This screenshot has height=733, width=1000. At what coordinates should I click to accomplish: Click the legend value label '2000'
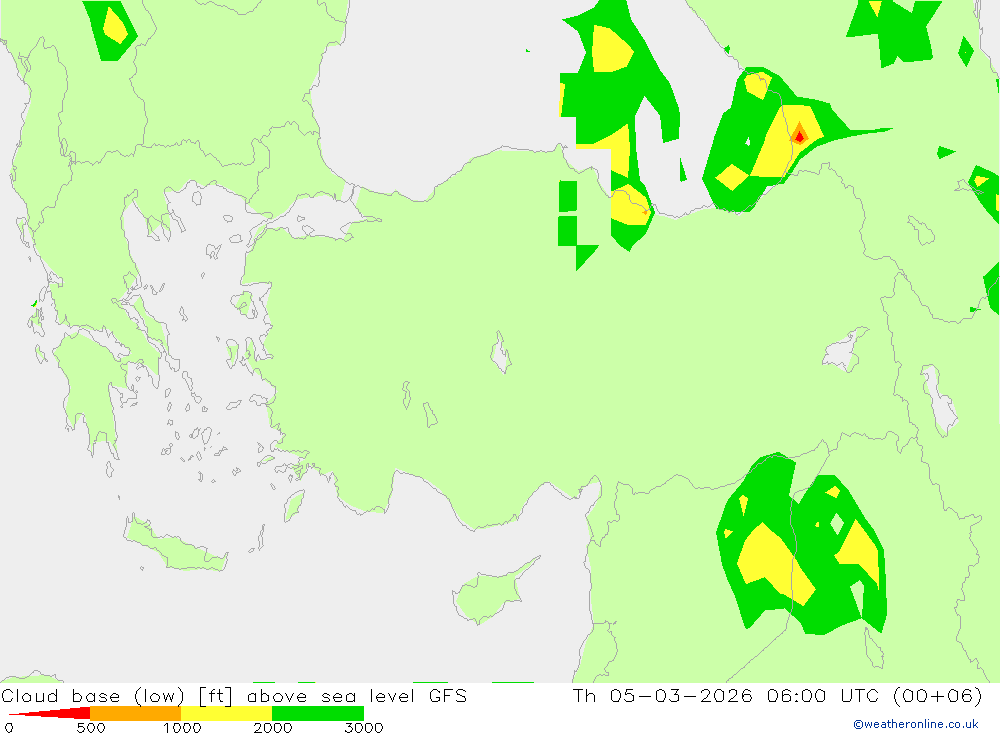[272, 727]
